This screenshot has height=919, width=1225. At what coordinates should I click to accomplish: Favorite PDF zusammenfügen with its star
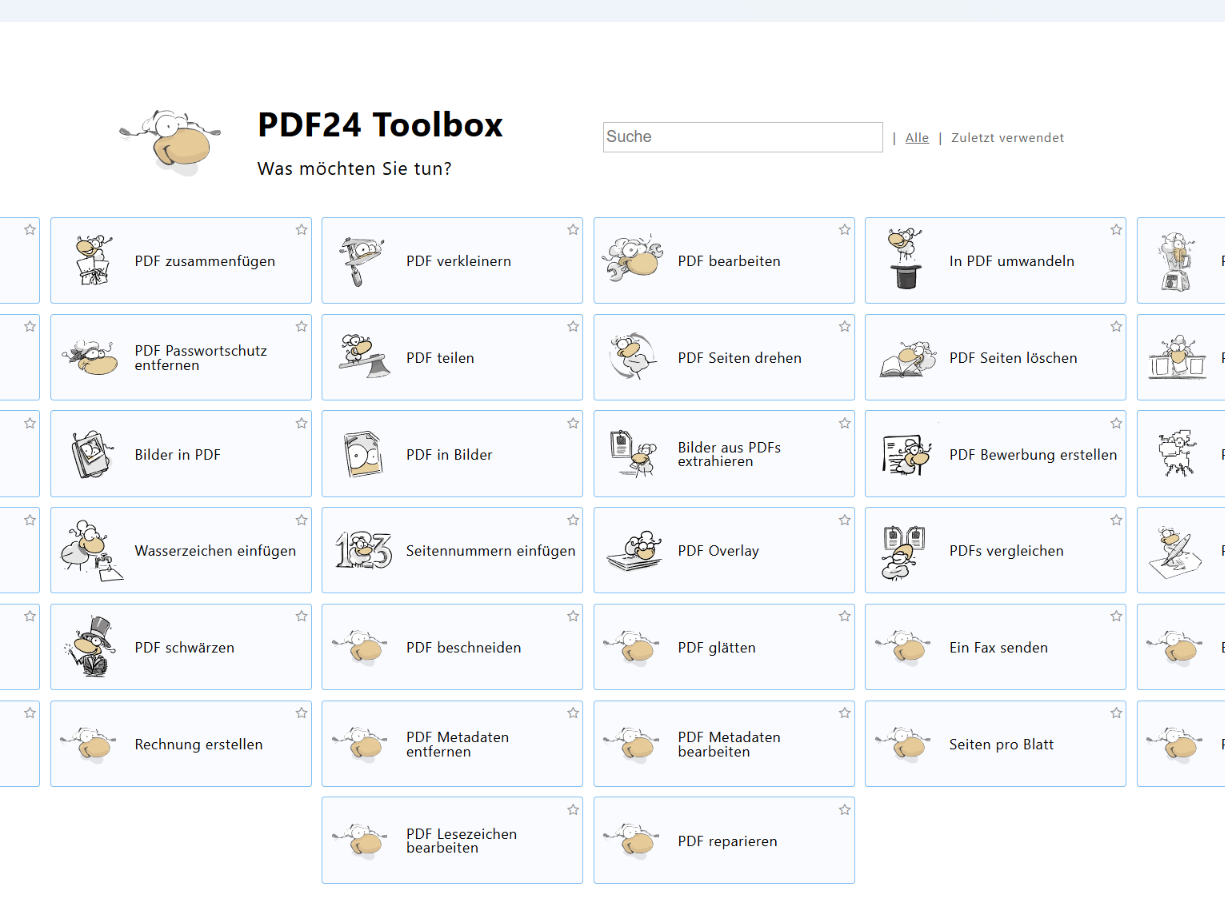click(301, 230)
